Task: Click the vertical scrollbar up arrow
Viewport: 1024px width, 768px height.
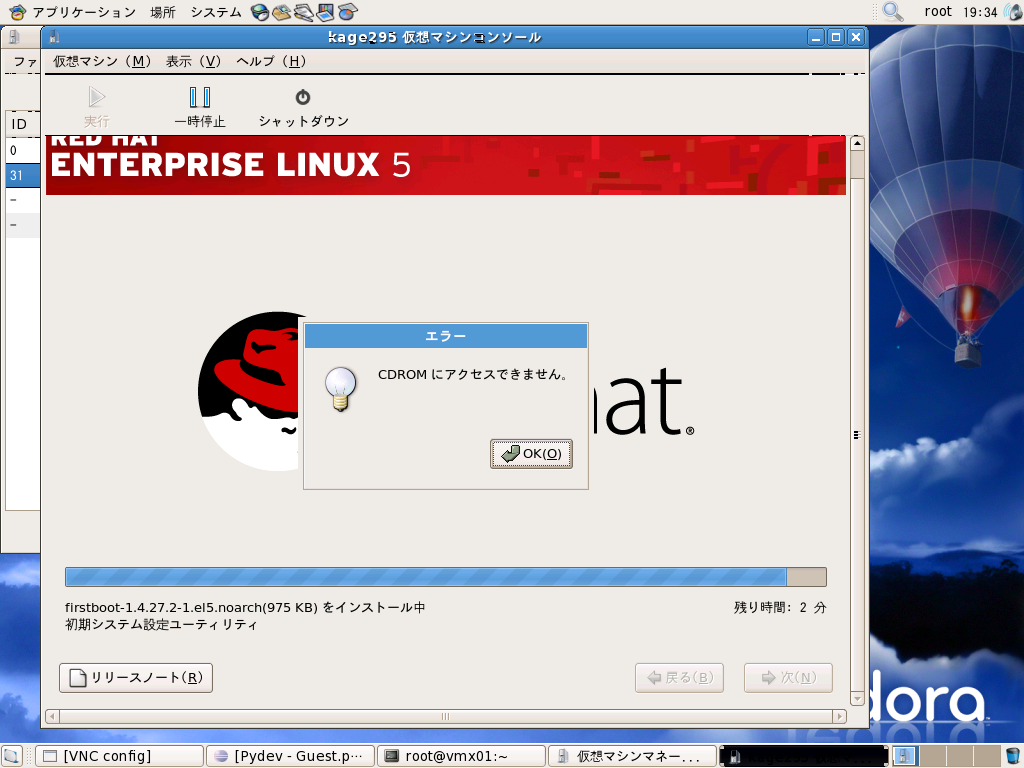Action: tap(857, 143)
